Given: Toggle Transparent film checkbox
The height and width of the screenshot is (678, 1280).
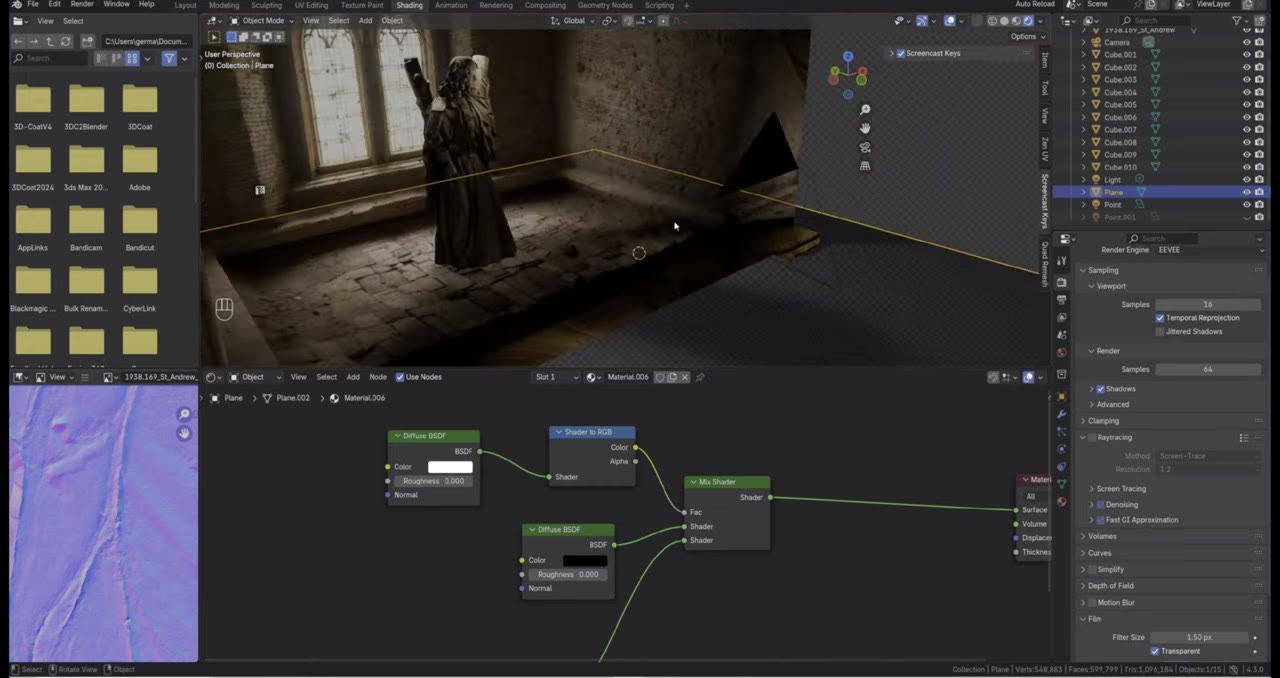Looking at the screenshot, I should click(x=1155, y=651).
